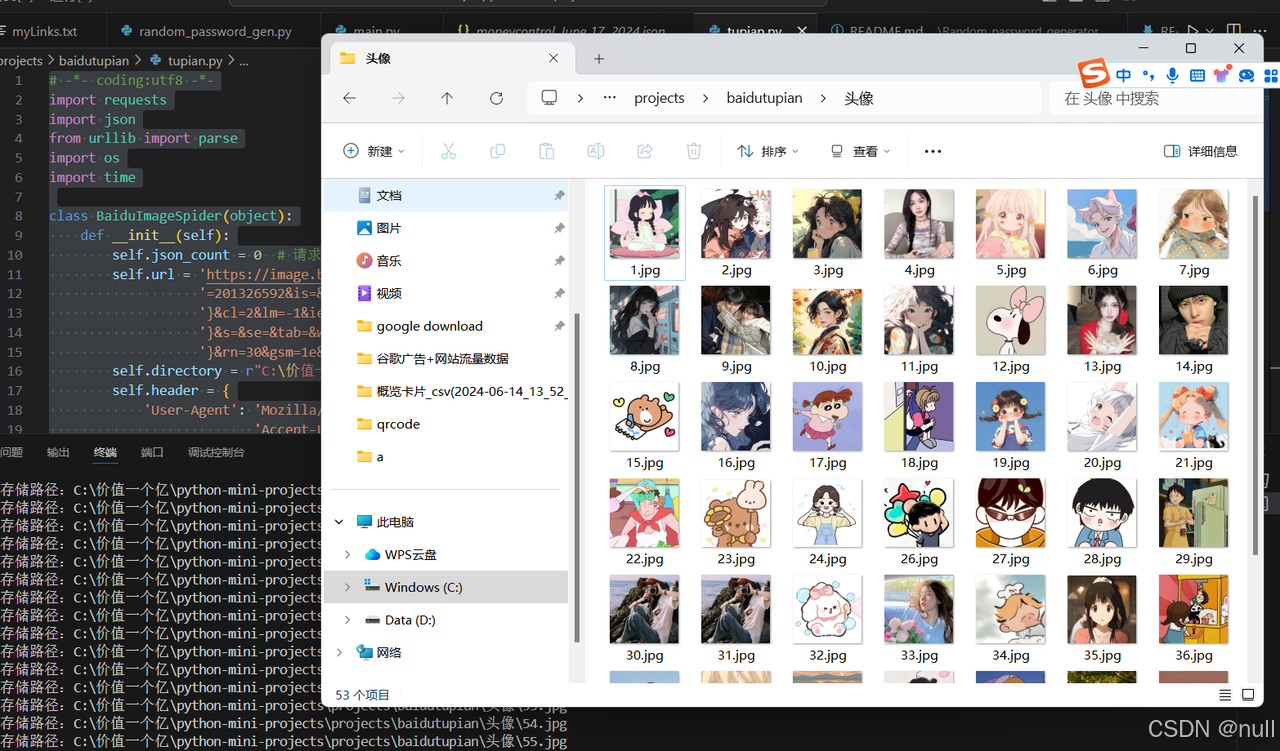Open Sogou toolbox grid icon
The image size is (1280, 751).
pos(1271,75)
